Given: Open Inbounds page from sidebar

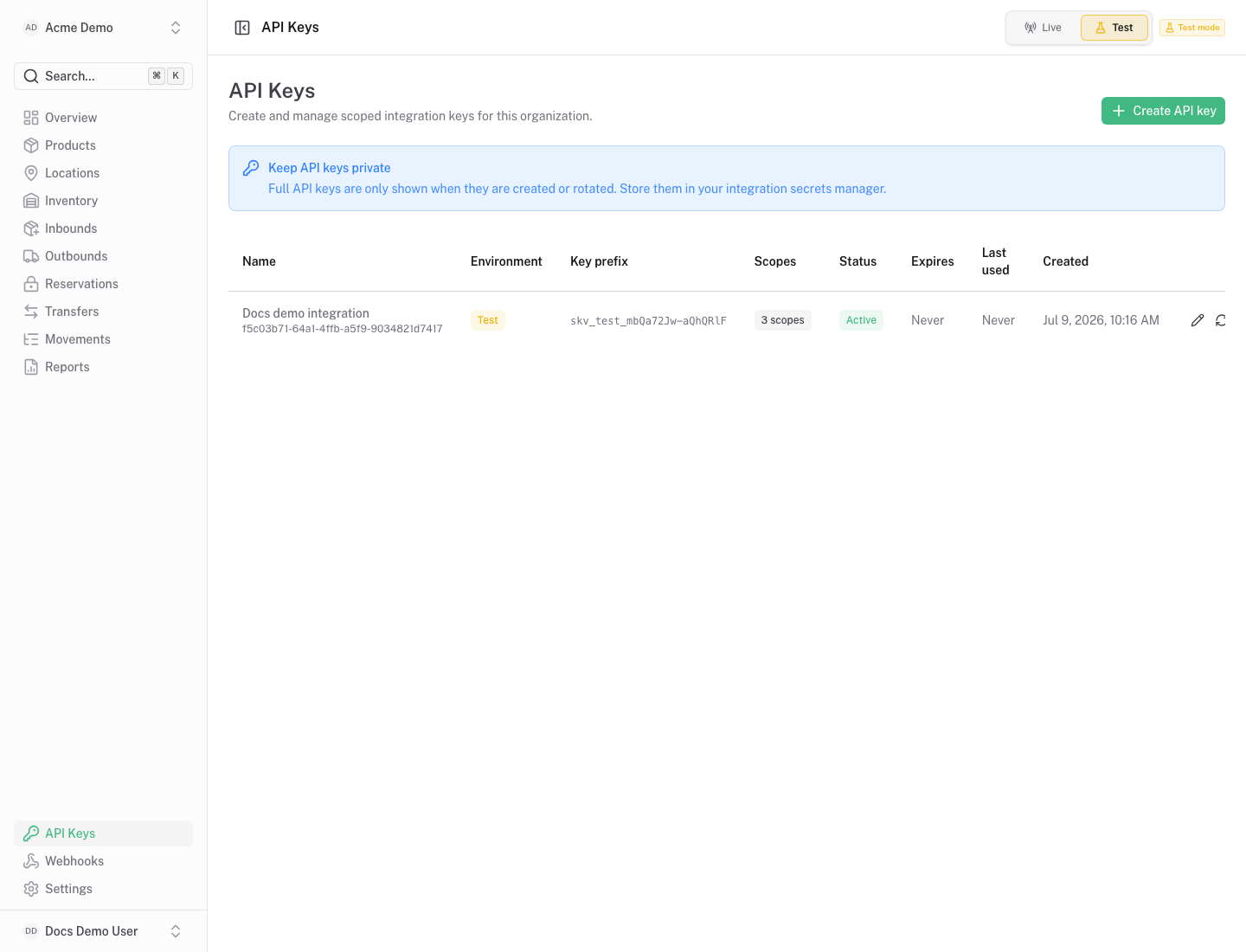Looking at the screenshot, I should pyautogui.click(x=104, y=228).
